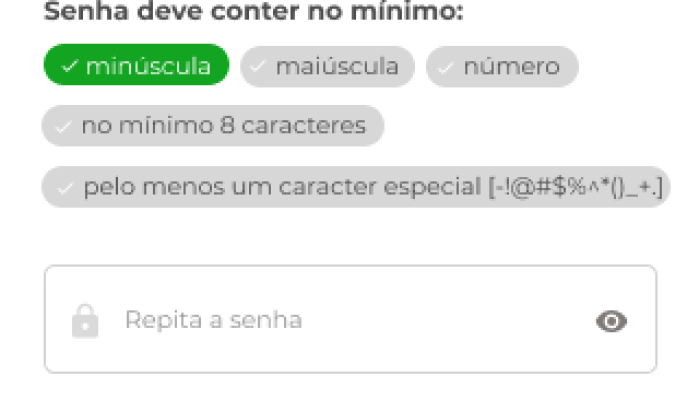The image size is (699, 400).
Task: Click the checkmark before "no mínimo 8 caracteres"
Action: click(x=63, y=127)
